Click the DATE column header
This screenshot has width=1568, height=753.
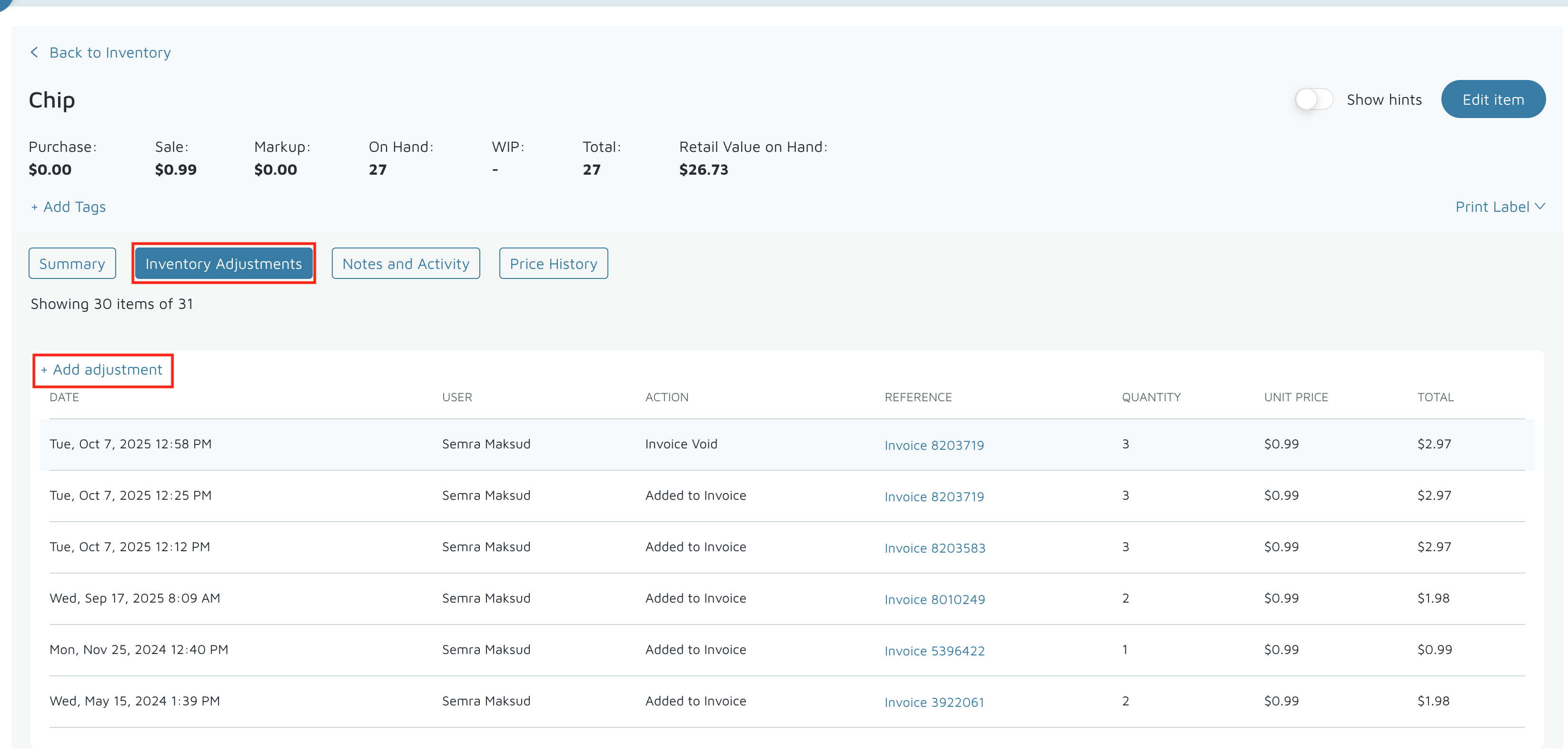(64, 397)
